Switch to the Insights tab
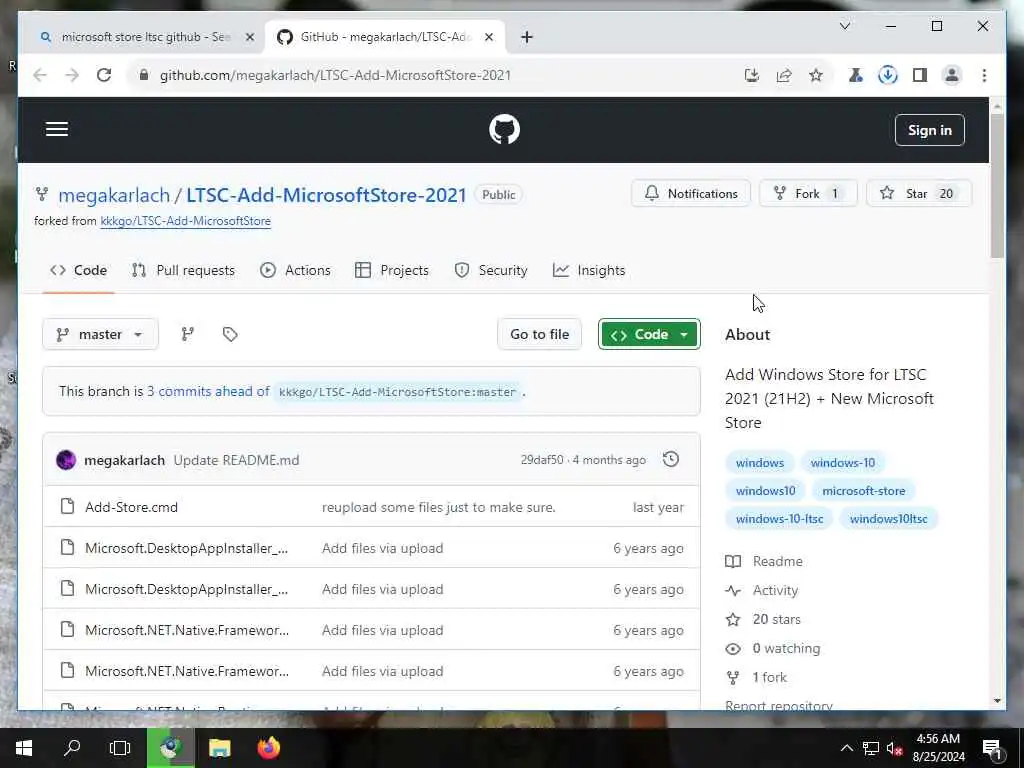The image size is (1024, 768). pos(589,270)
